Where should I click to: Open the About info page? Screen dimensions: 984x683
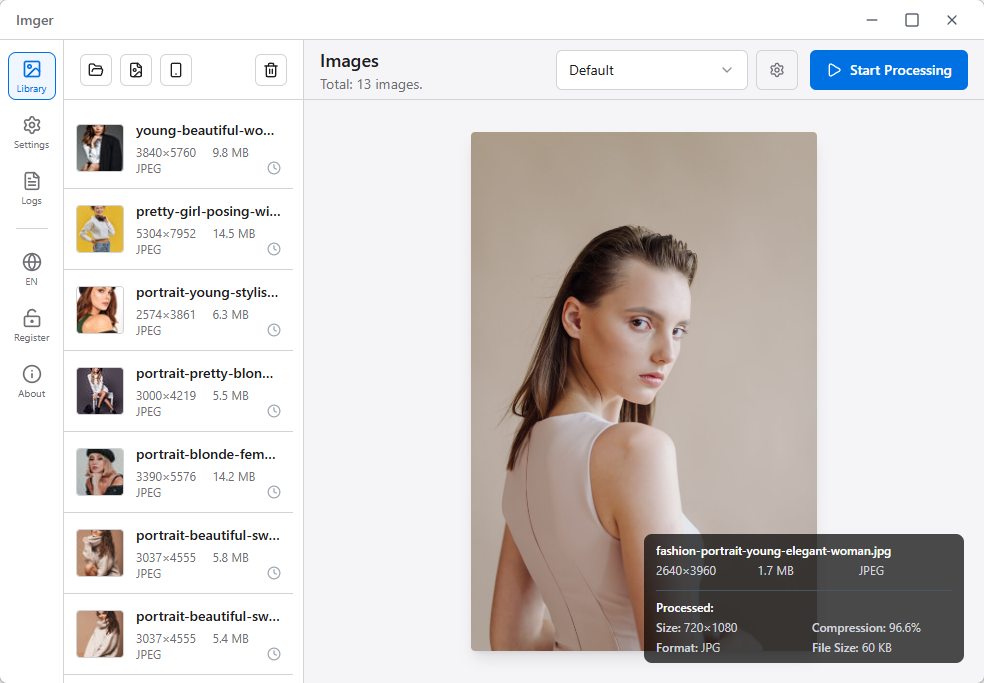click(32, 381)
